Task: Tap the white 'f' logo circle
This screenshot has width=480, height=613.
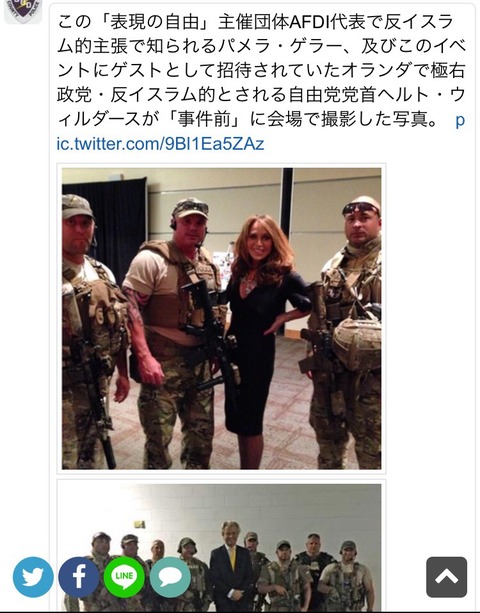Action: click(79, 577)
